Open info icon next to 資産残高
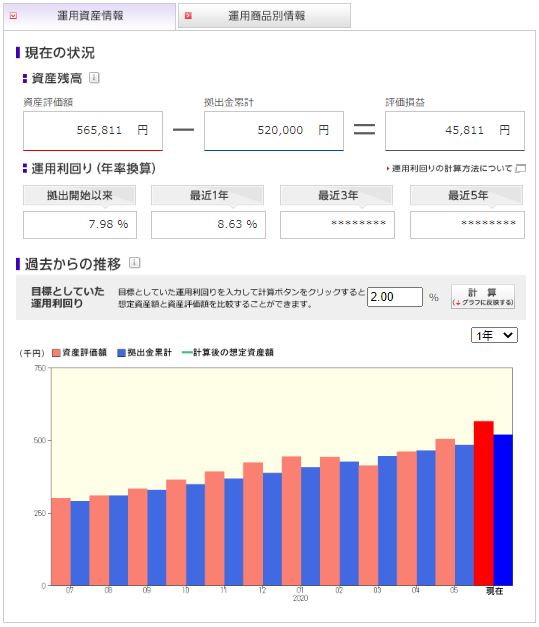539x627 pixels. (94, 77)
